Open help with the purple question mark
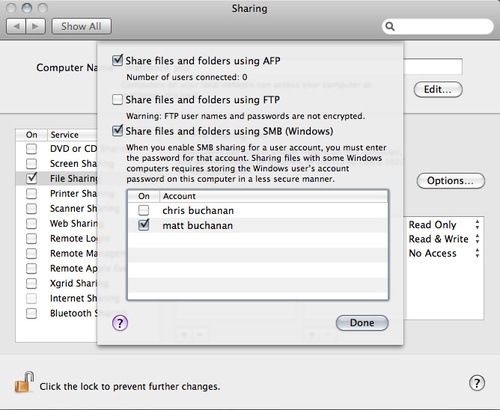The image size is (500, 410). (120, 323)
